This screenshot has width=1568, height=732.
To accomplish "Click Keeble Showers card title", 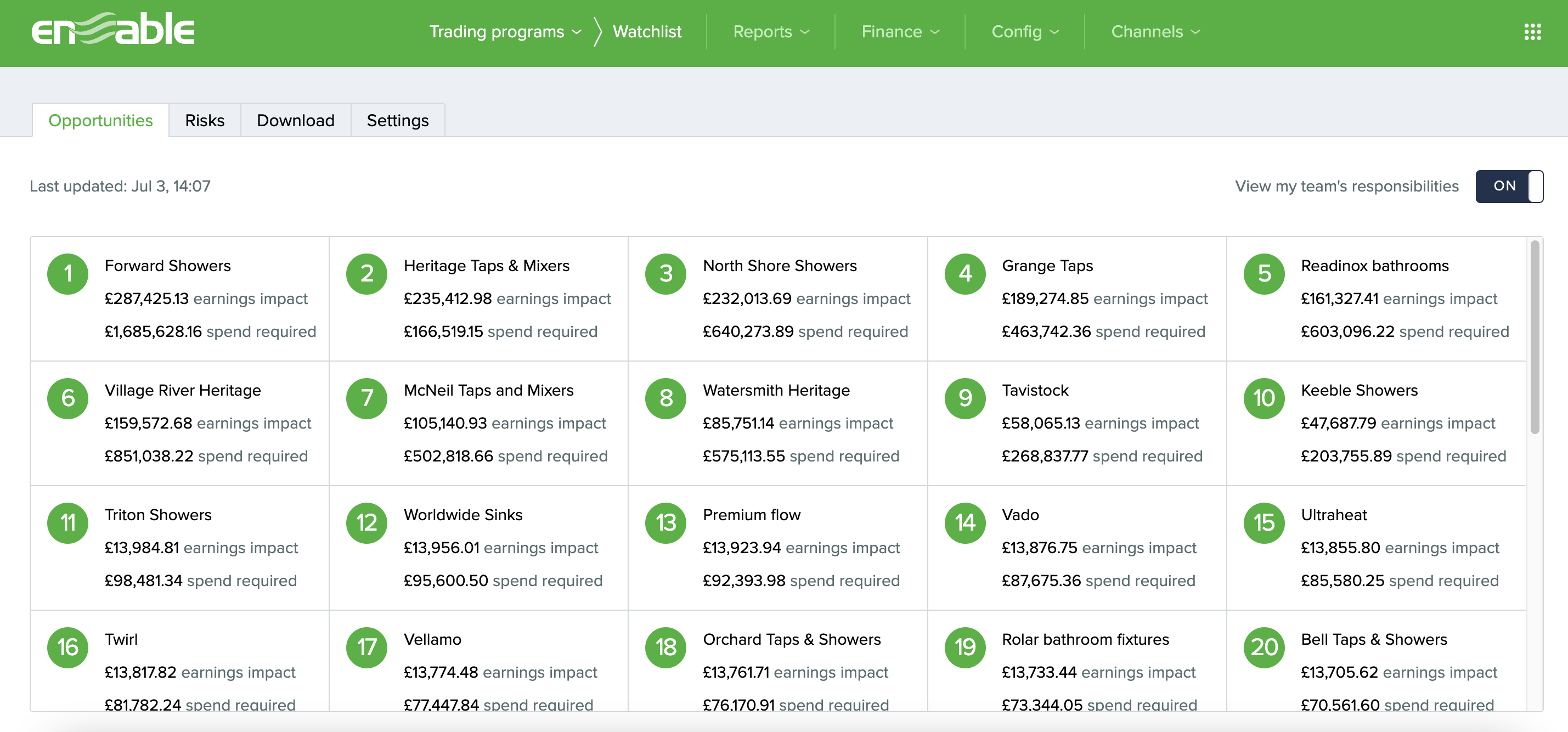I will [x=1359, y=390].
